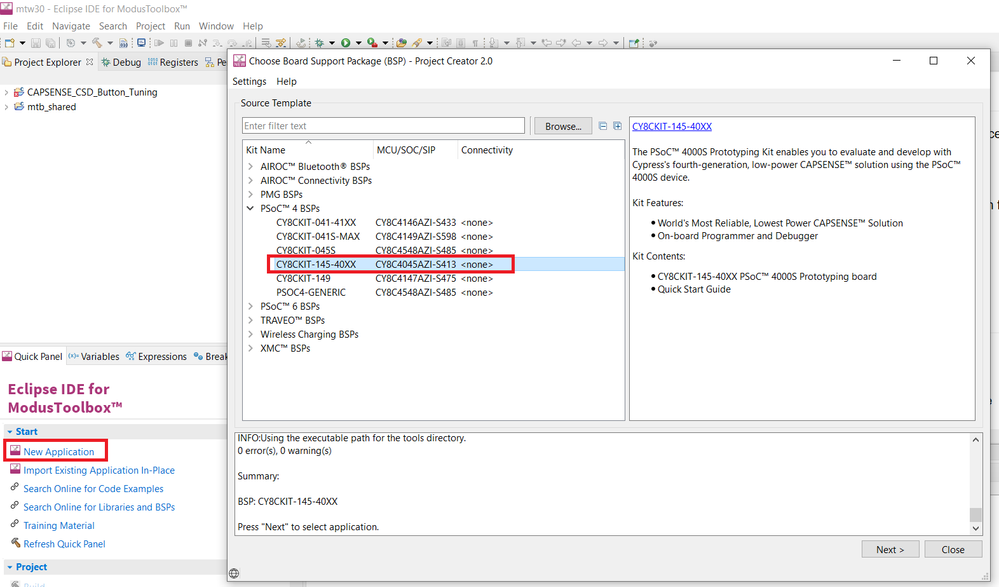Collapse the PSoC 4 BSPs tree node
Viewport: 999px width, 587px height.
pyautogui.click(x=250, y=208)
